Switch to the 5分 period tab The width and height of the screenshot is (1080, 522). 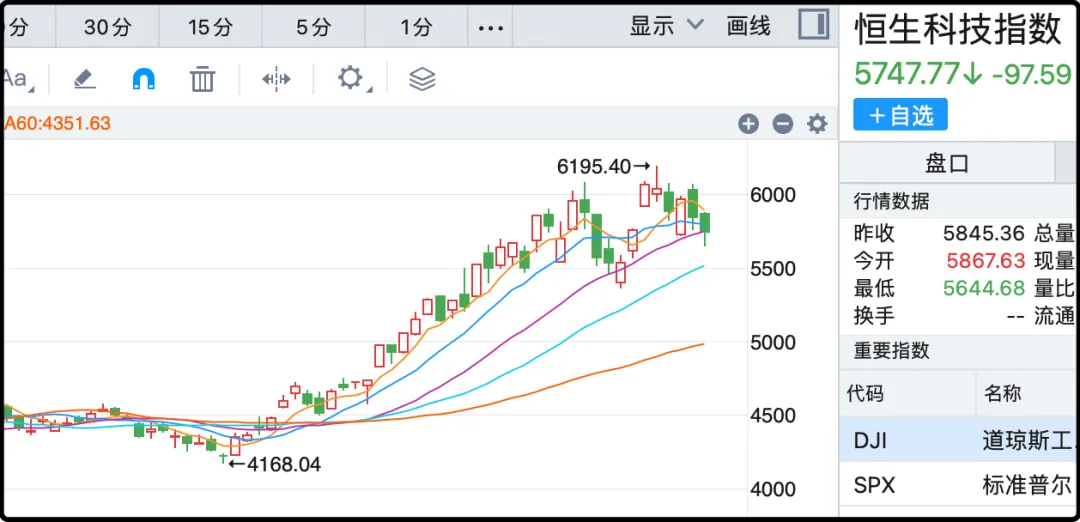coord(313,27)
